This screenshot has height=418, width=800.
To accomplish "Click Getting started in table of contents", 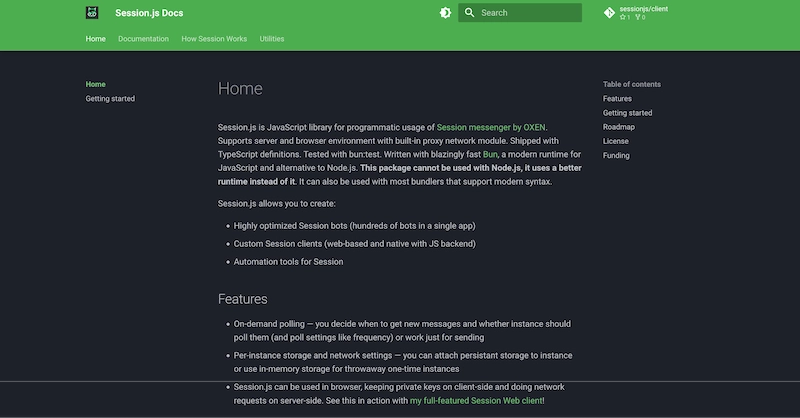I will (627, 113).
